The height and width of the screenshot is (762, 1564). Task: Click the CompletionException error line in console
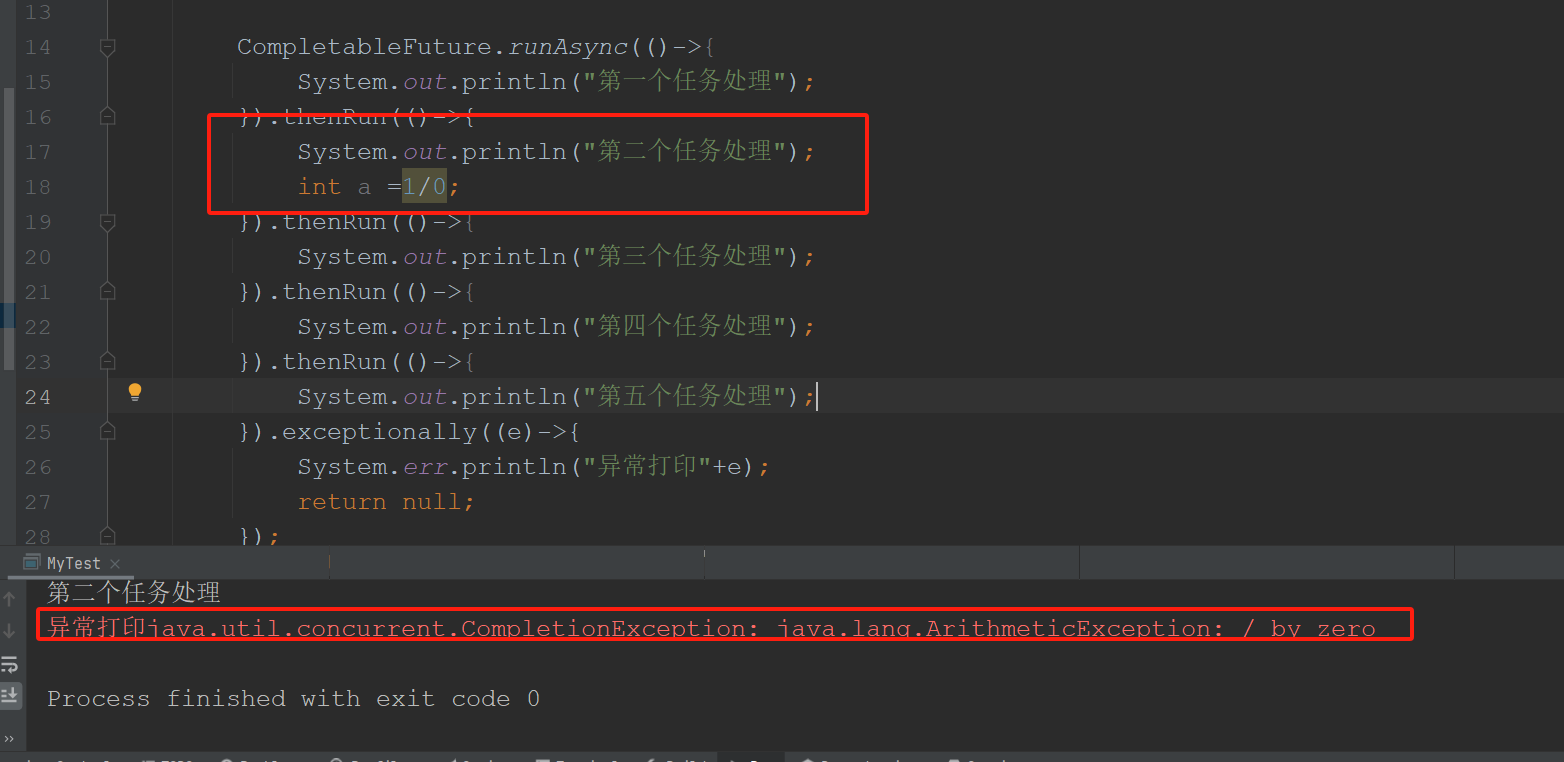[710, 628]
